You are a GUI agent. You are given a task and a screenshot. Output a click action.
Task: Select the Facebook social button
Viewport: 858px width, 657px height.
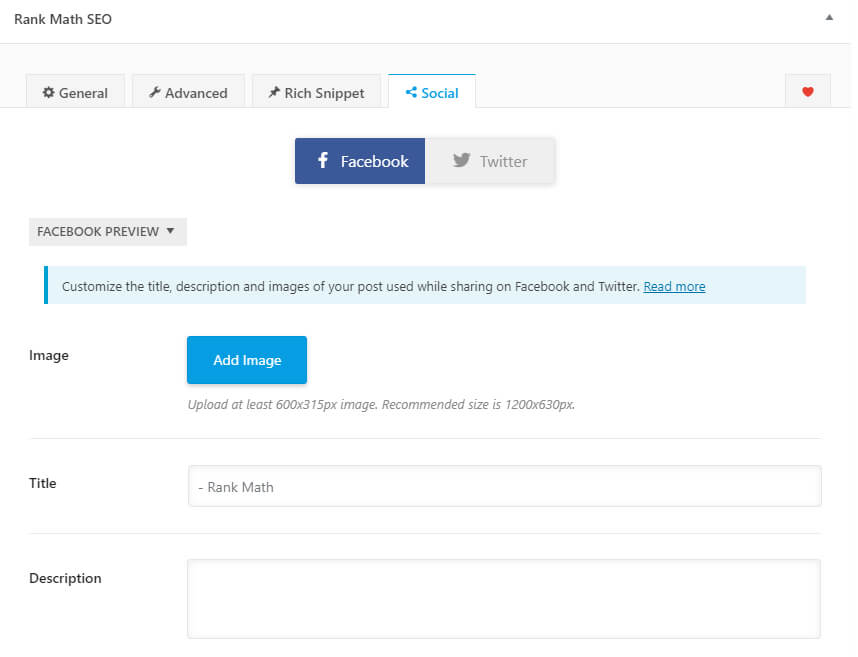(x=360, y=161)
